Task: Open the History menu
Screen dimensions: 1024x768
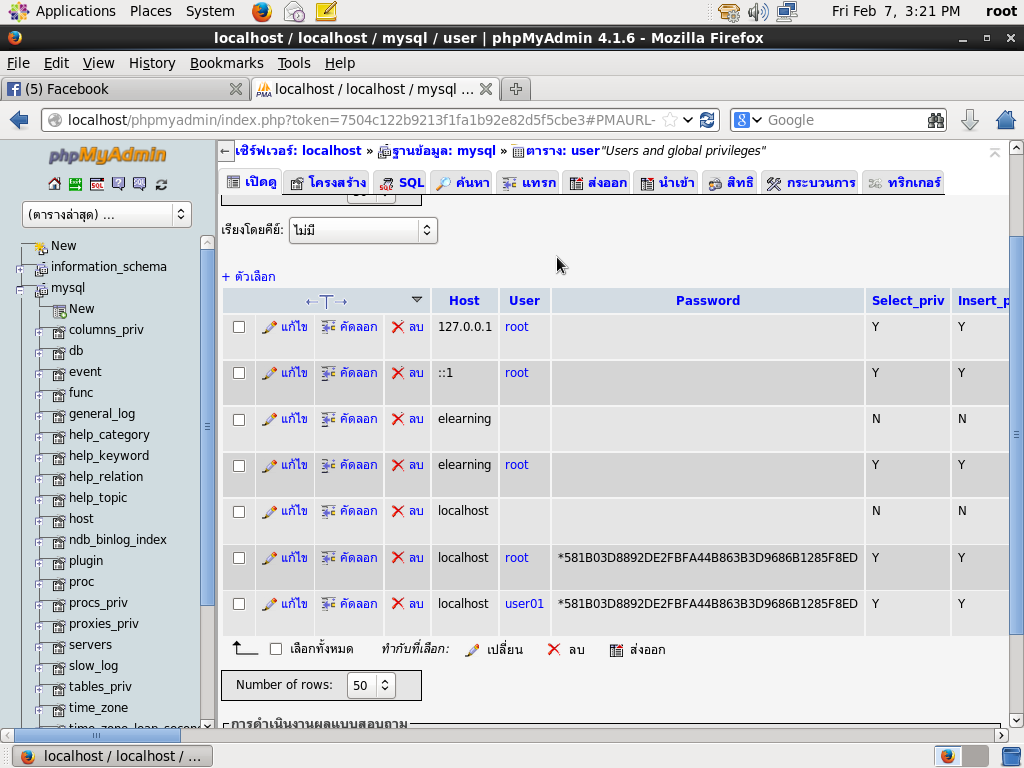Action: click(x=152, y=63)
